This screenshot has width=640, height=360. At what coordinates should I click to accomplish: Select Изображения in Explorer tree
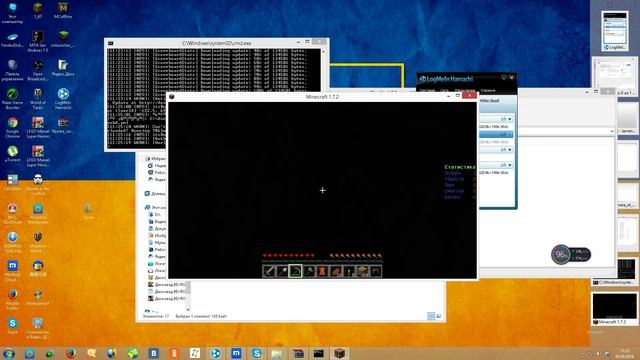(157, 236)
